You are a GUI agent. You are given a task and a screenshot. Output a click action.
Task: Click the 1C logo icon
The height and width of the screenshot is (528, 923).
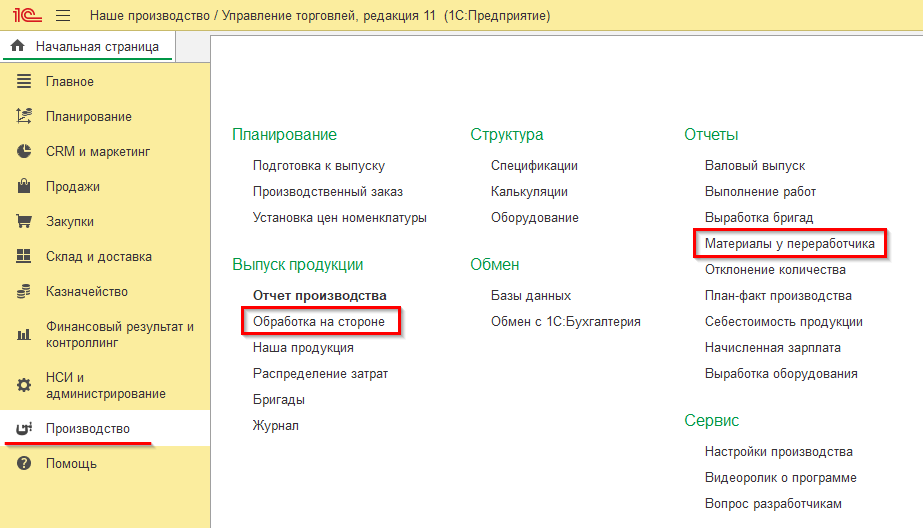point(27,15)
